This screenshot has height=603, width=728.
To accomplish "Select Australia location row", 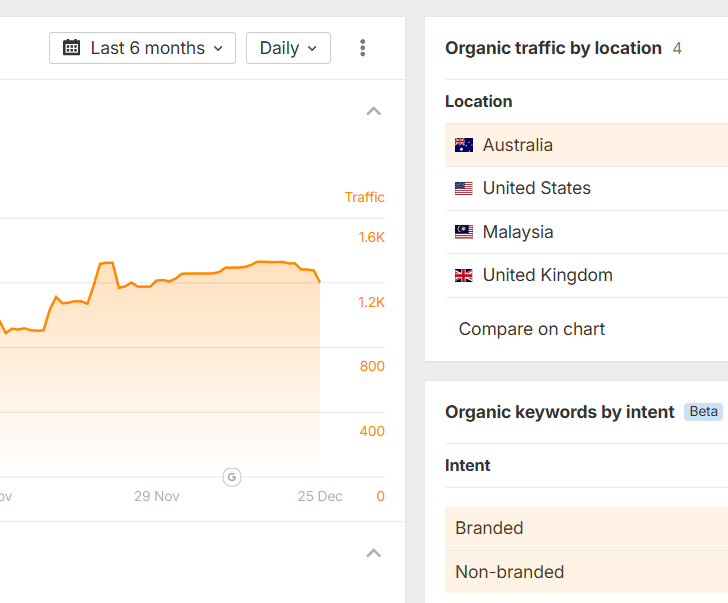I will [x=586, y=145].
